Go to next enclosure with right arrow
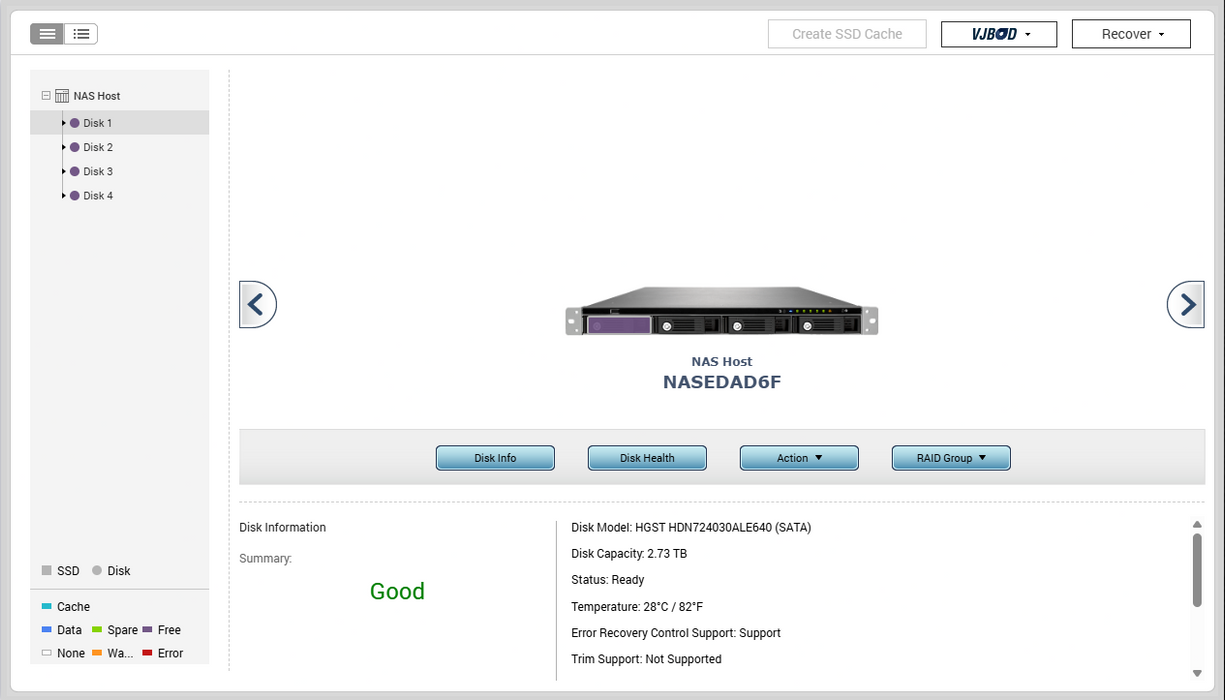Screen dimensions: 1225x700 point(1186,304)
